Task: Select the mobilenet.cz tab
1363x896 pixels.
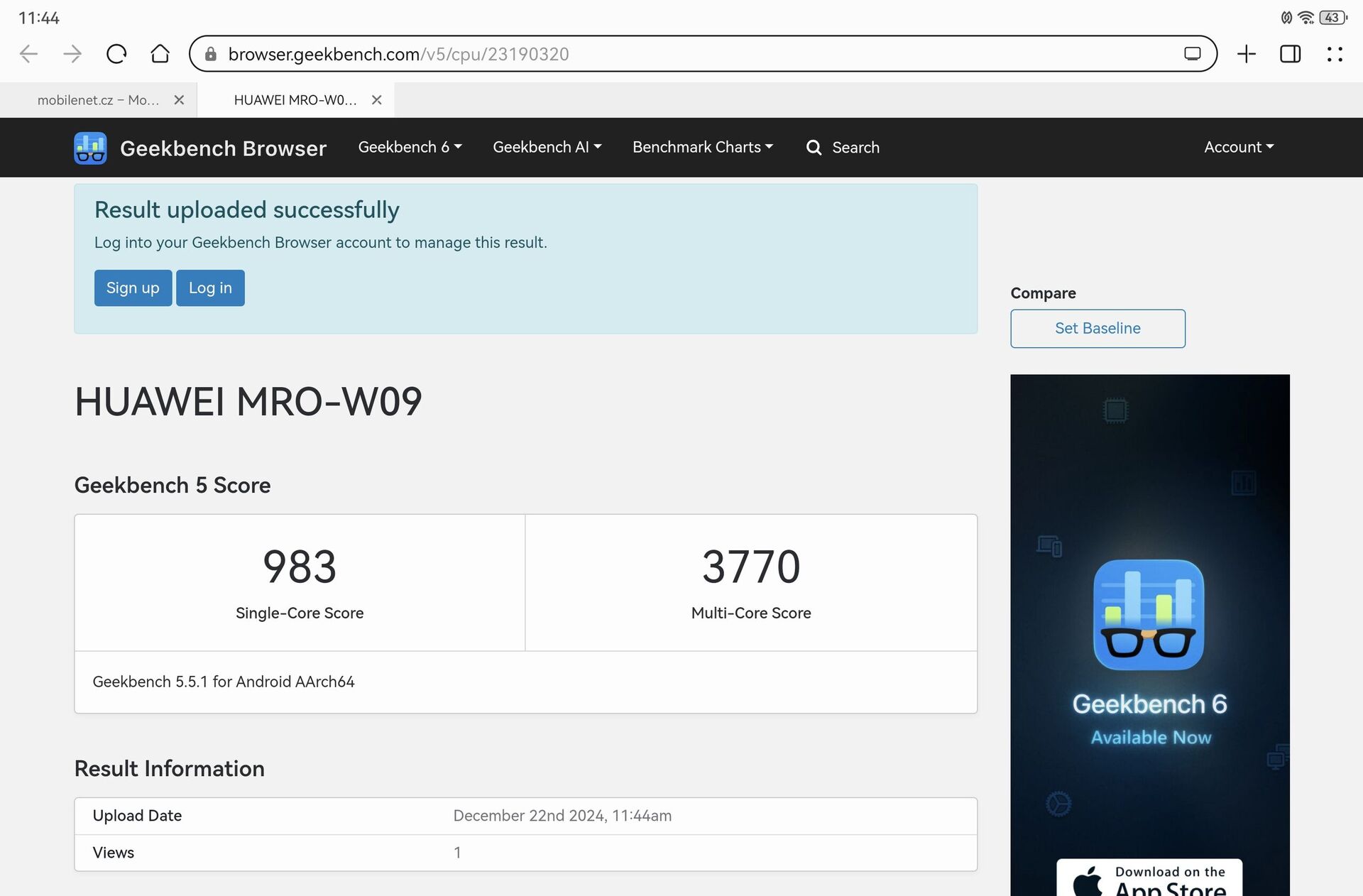Action: [96, 99]
